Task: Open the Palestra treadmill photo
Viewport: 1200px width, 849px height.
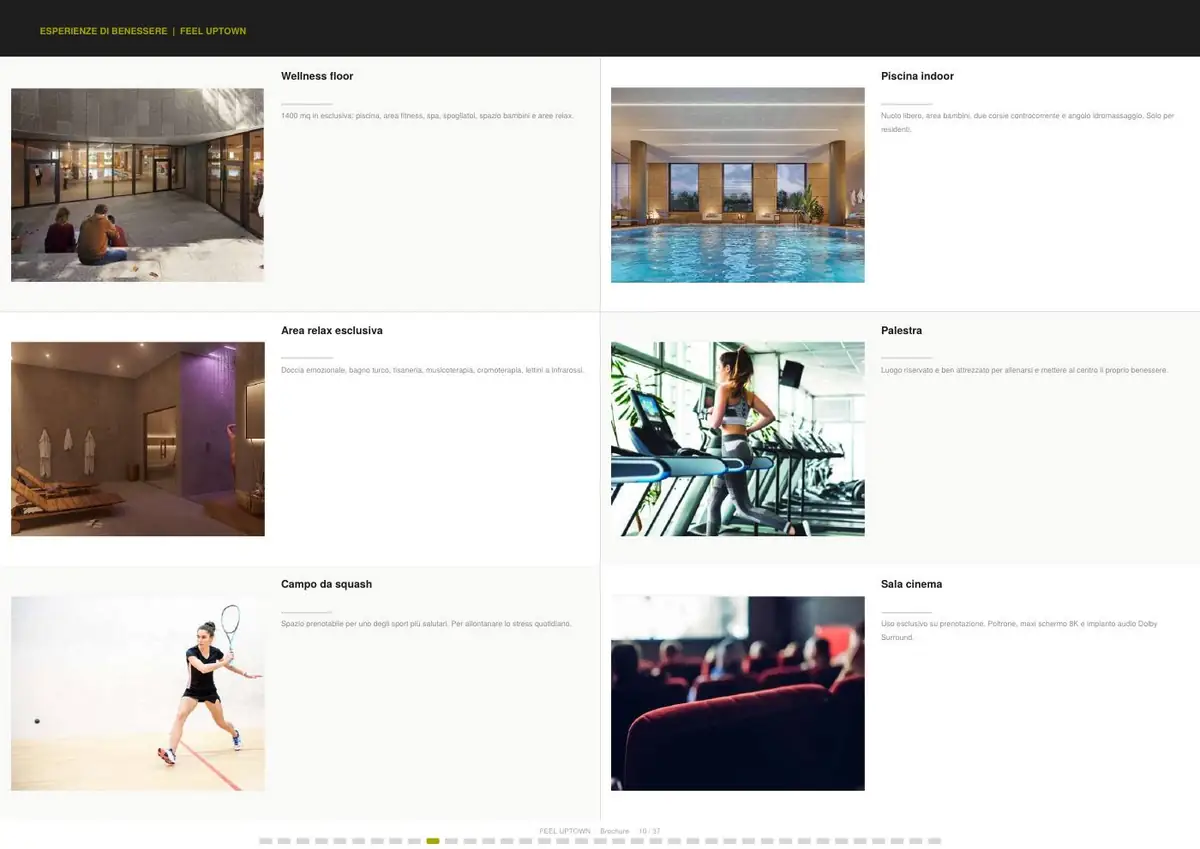Action: (738, 439)
